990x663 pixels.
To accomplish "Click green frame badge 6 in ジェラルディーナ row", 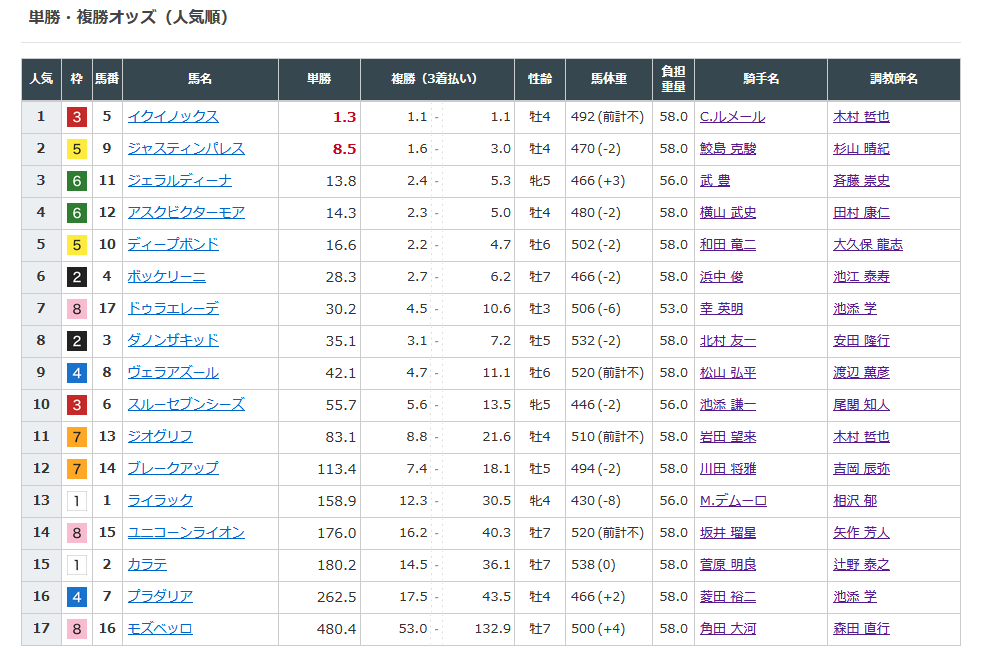I will click(77, 181).
